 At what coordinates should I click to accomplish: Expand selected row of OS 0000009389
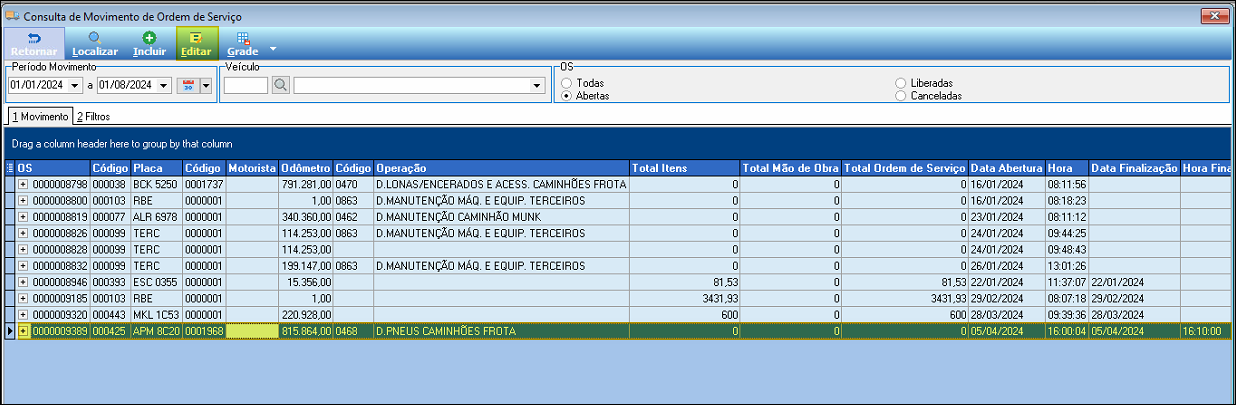23,330
